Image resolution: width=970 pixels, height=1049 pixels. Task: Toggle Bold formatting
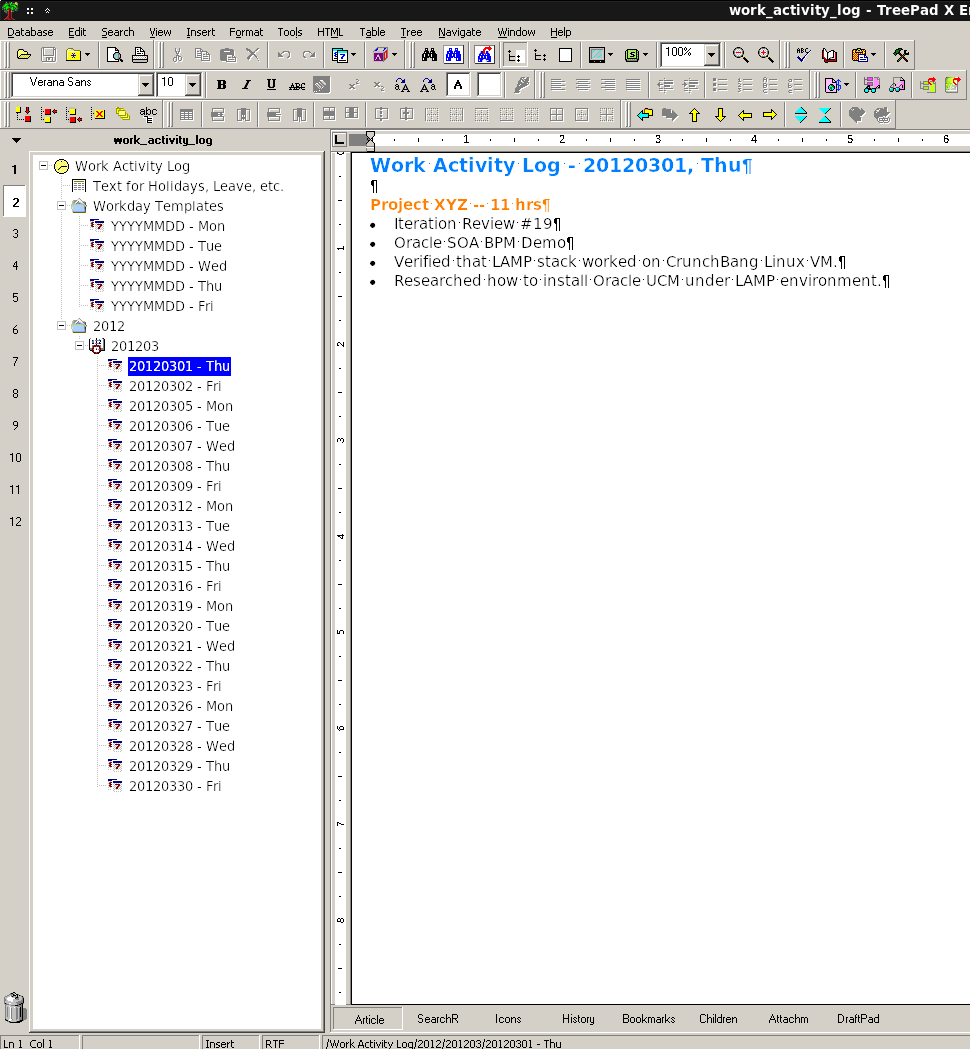point(221,85)
